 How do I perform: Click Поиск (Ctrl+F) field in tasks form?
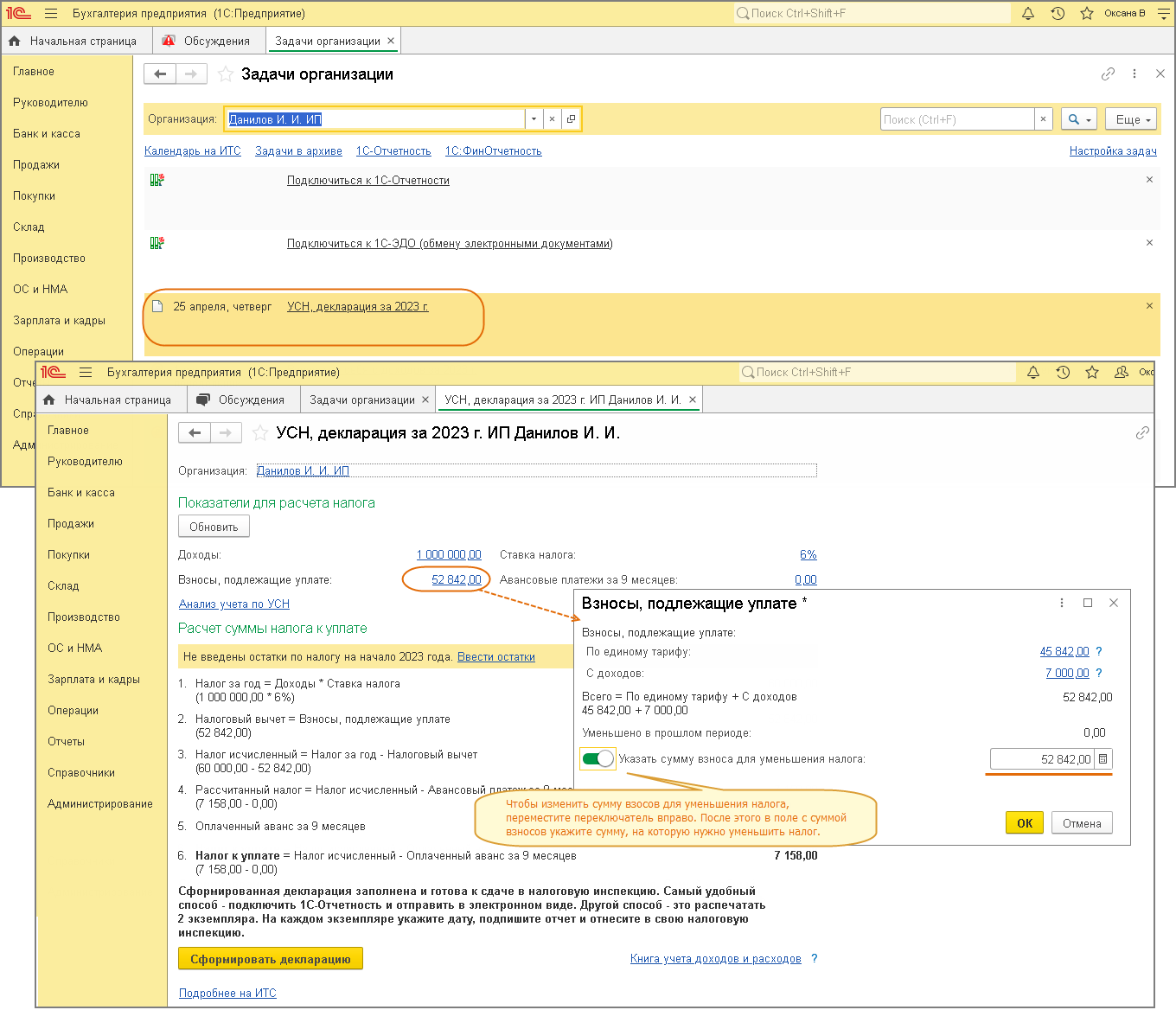tap(957, 119)
